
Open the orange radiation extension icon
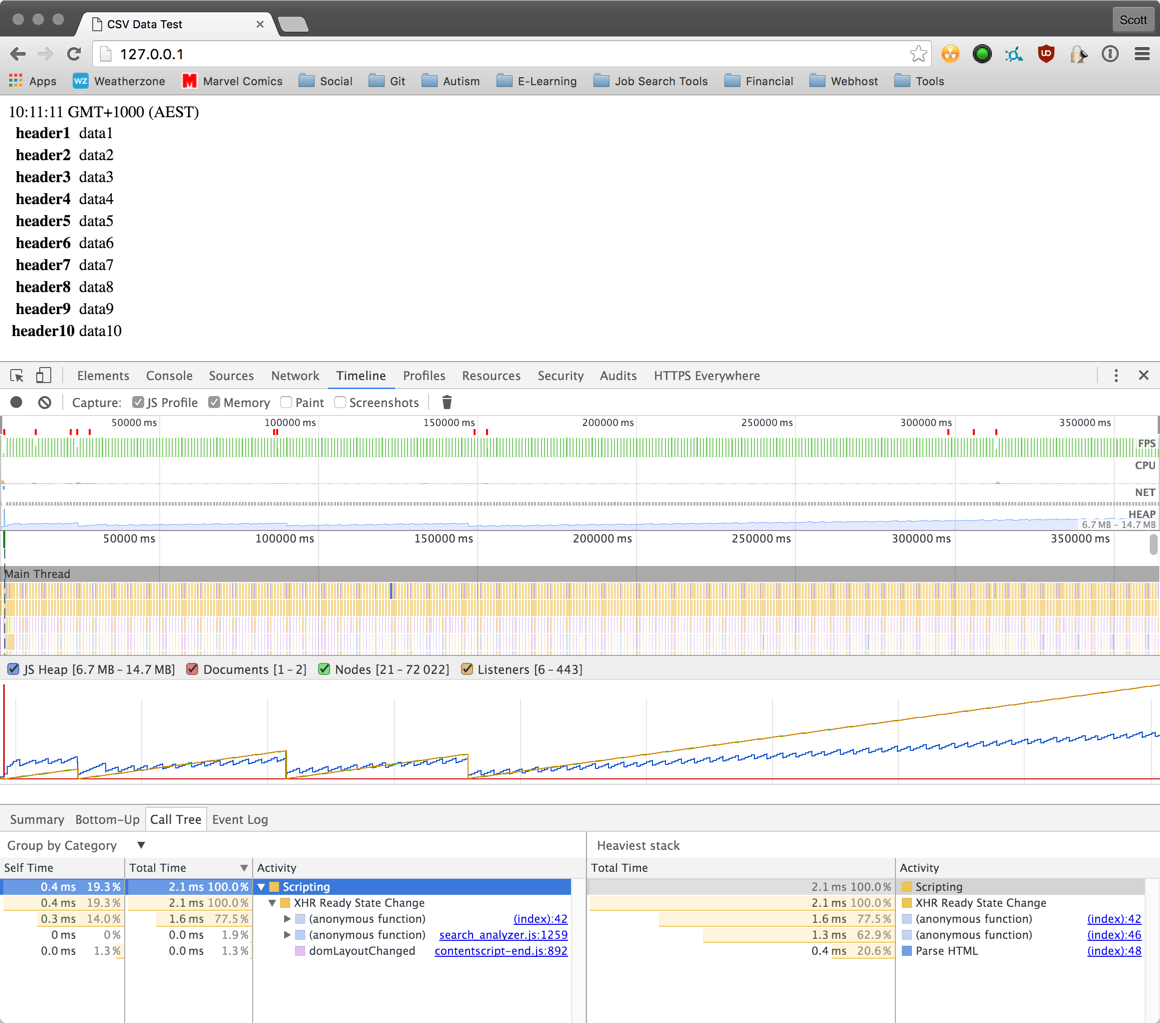951,54
